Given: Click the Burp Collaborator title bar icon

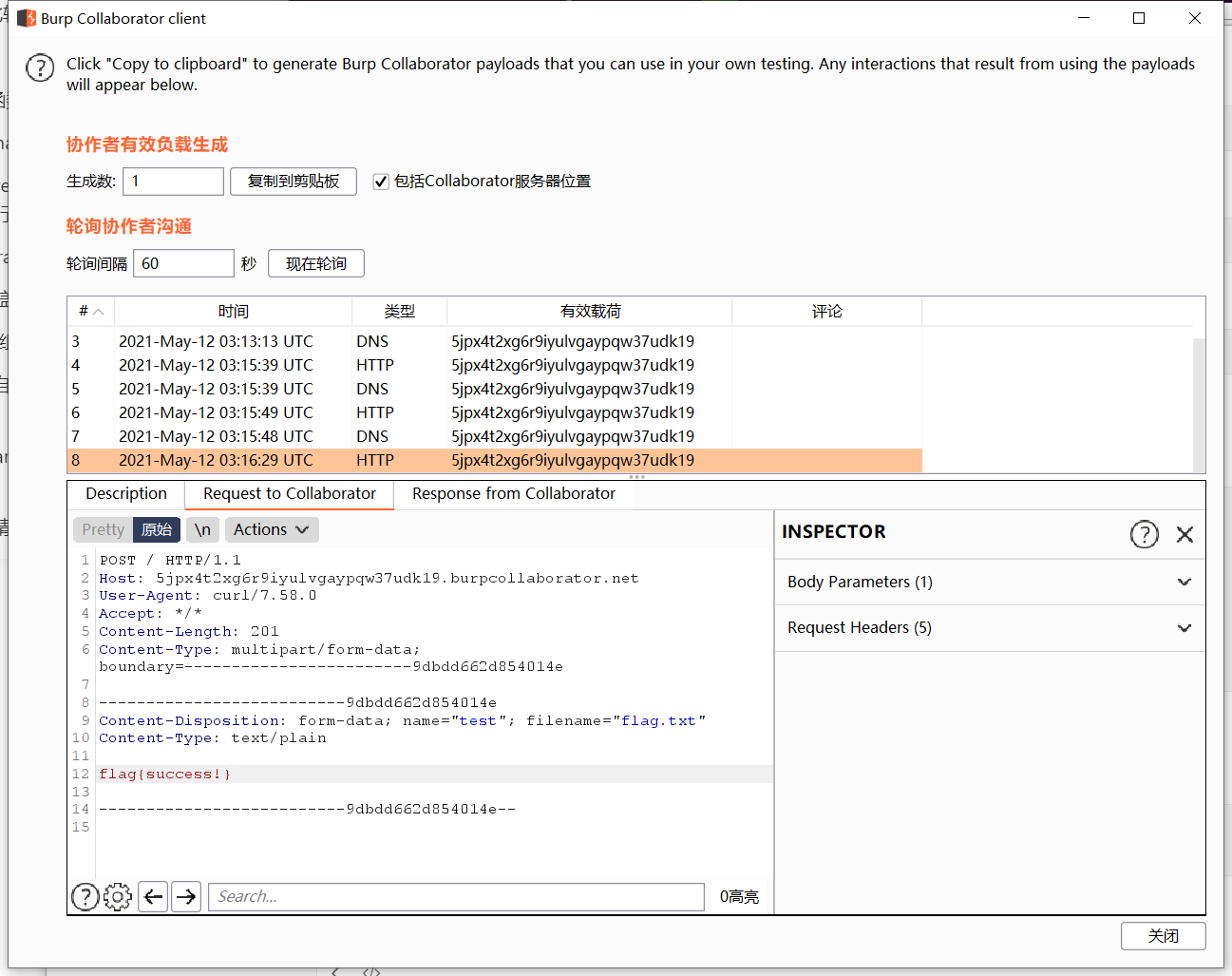Looking at the screenshot, I should 27,18.
